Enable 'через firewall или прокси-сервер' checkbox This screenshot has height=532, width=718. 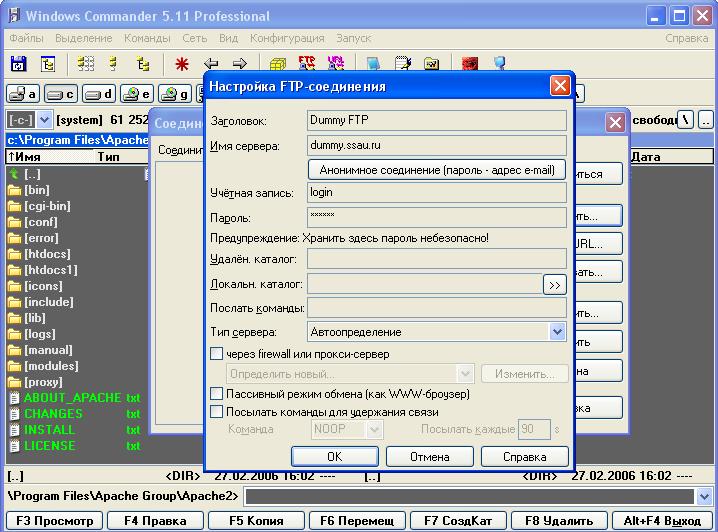(217, 354)
